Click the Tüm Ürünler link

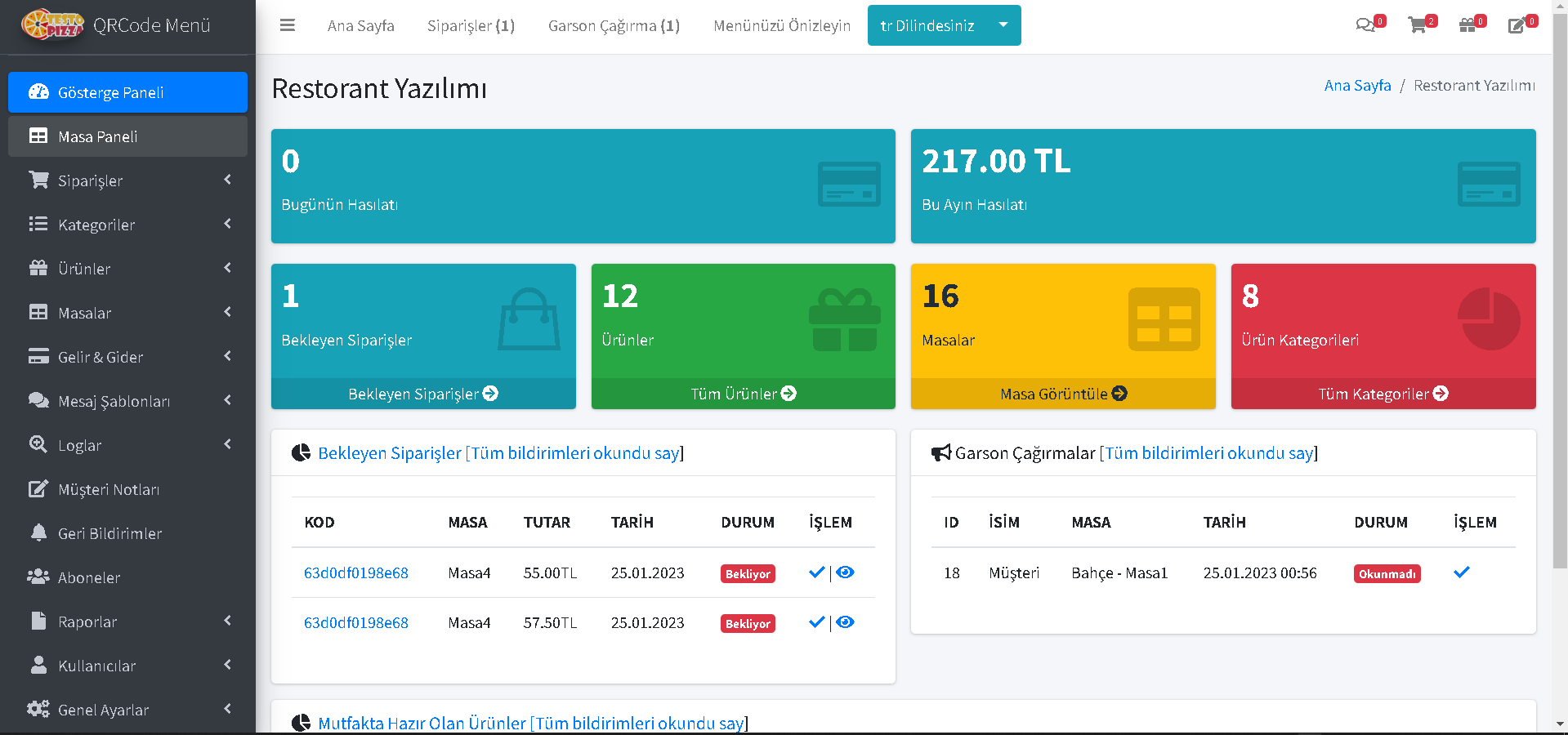[743, 394]
